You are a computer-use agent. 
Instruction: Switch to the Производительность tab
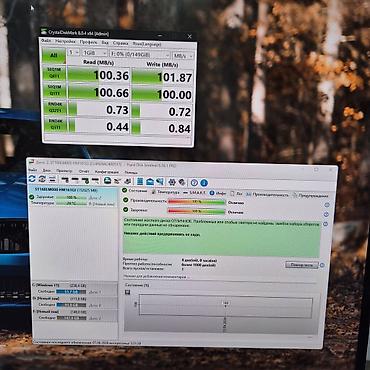(267, 194)
